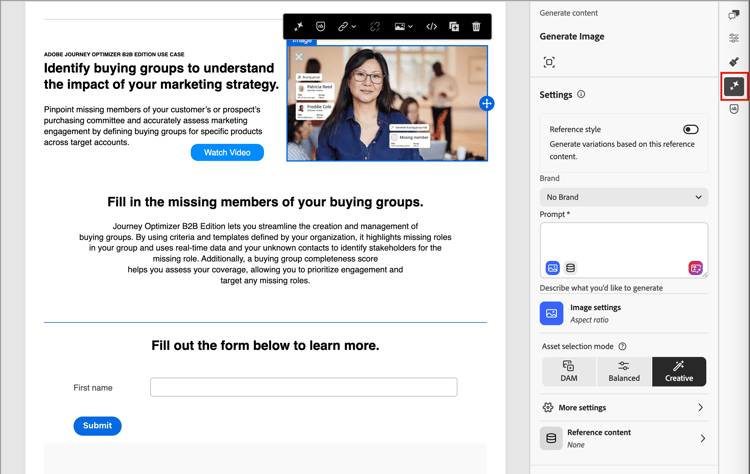Select the woman photo image component
This screenshot has width=750, height=474.
click(387, 103)
